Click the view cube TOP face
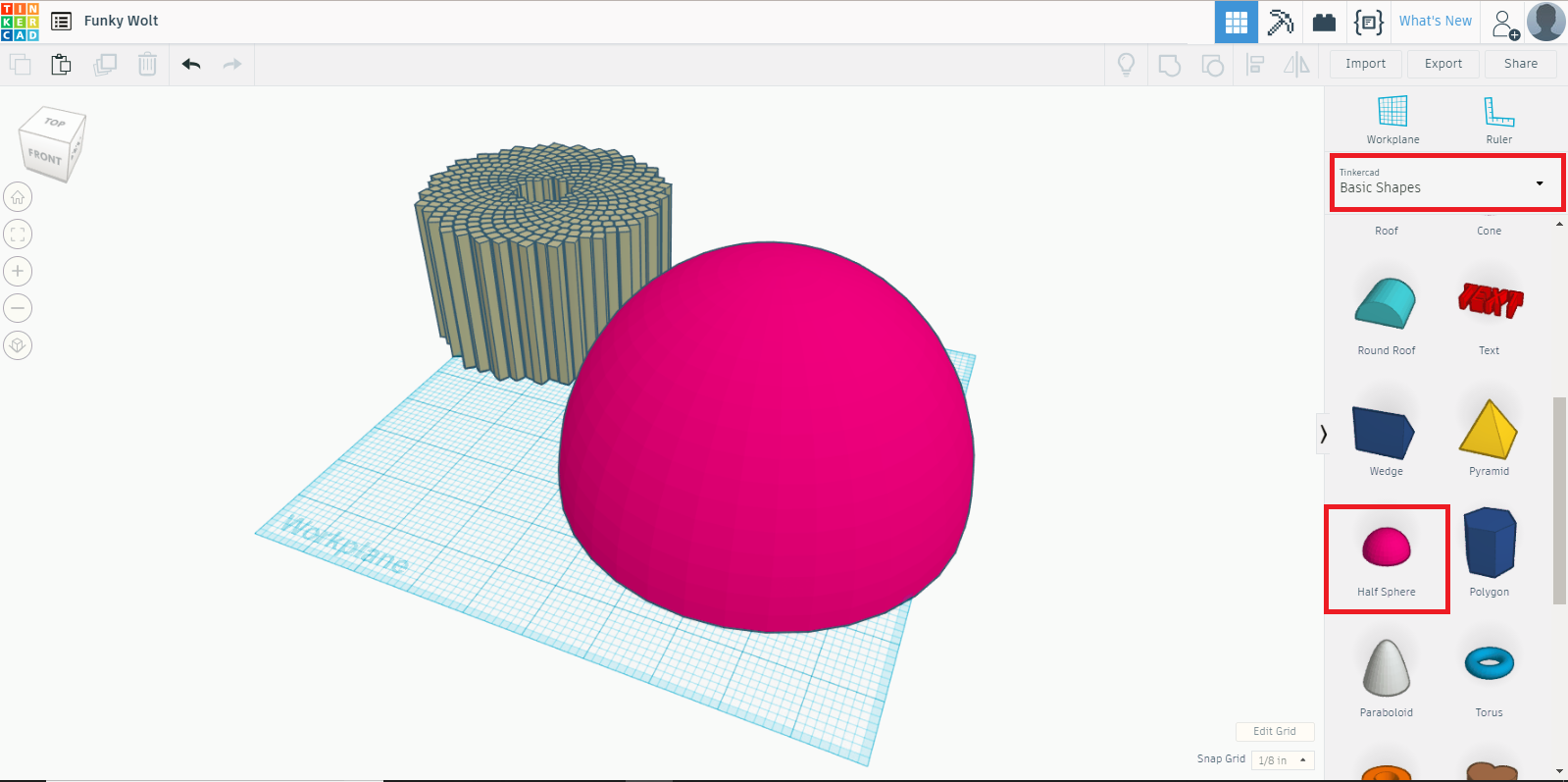The height and width of the screenshot is (782, 1568). (x=55, y=123)
